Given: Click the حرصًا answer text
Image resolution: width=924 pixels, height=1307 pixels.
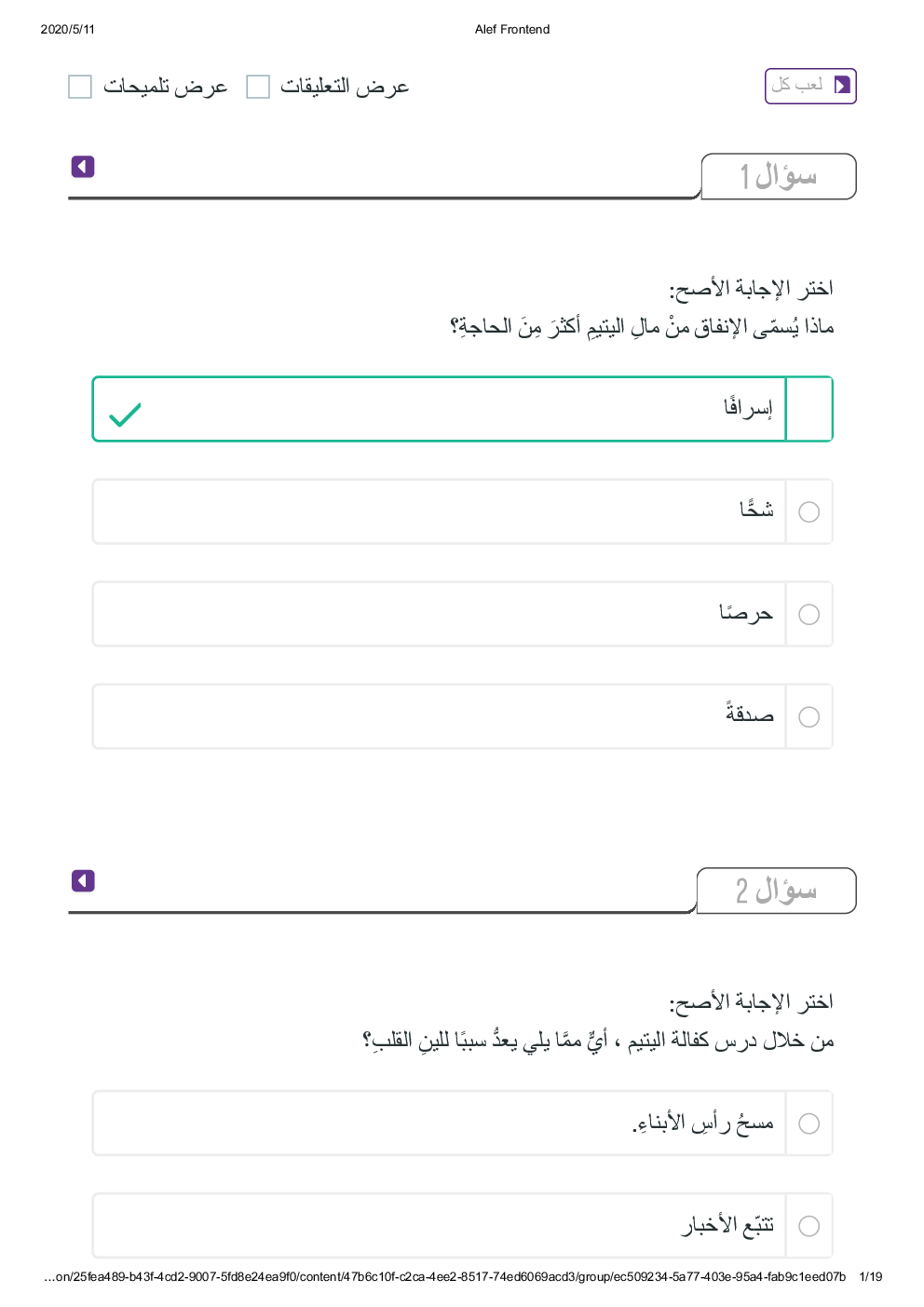Looking at the screenshot, I should 746,613.
